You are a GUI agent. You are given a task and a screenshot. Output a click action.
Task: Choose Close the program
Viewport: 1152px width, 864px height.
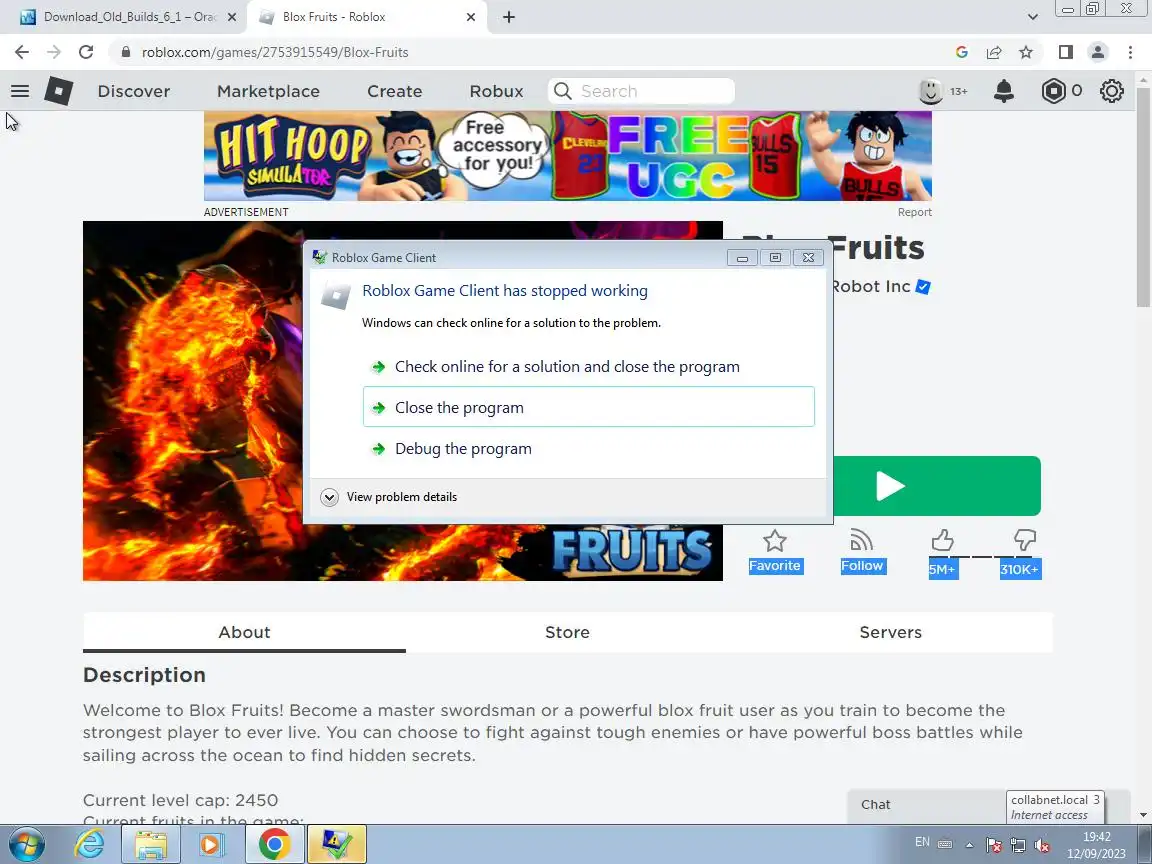pyautogui.click(x=588, y=407)
